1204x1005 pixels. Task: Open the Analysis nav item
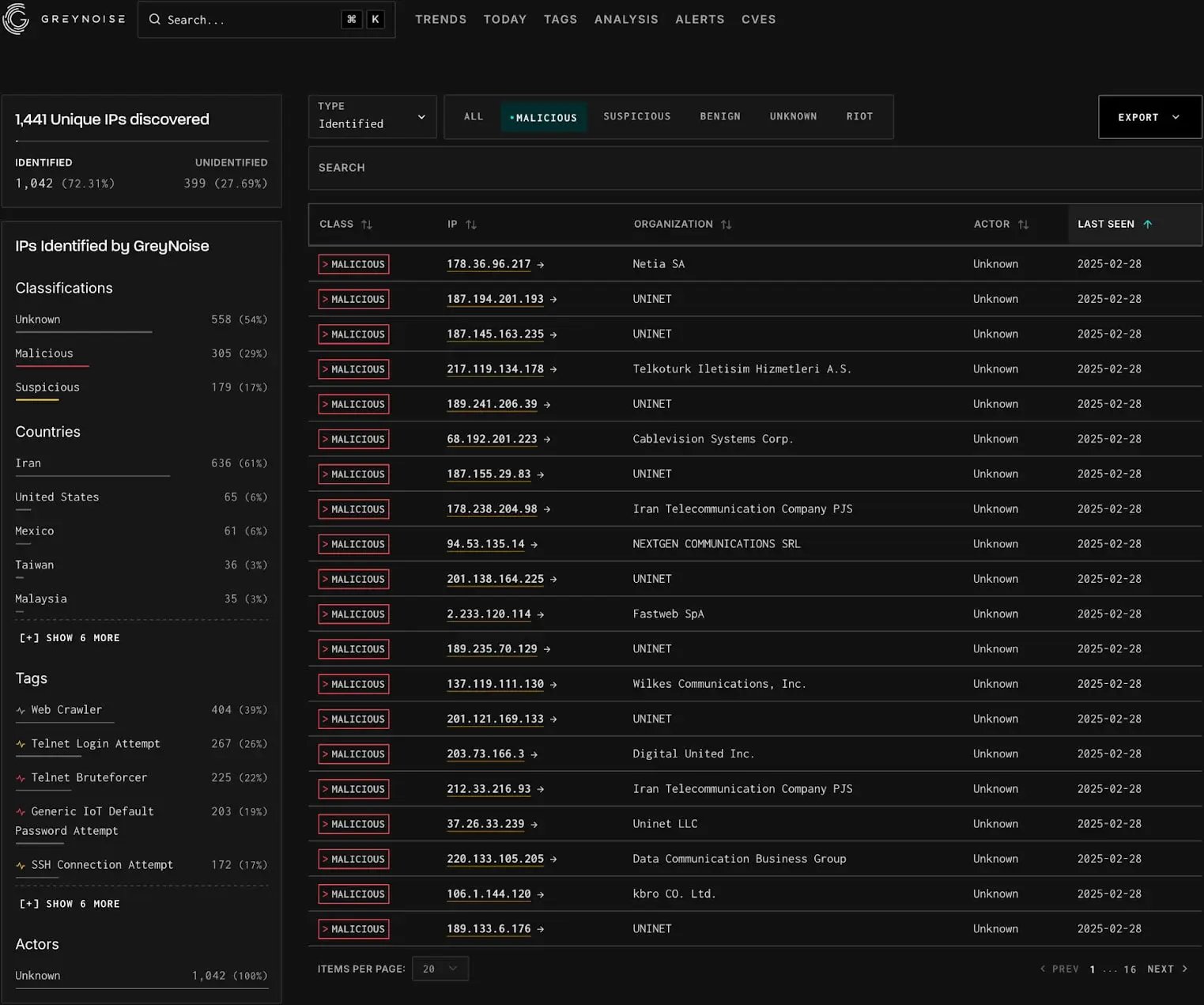pyautogui.click(x=626, y=19)
